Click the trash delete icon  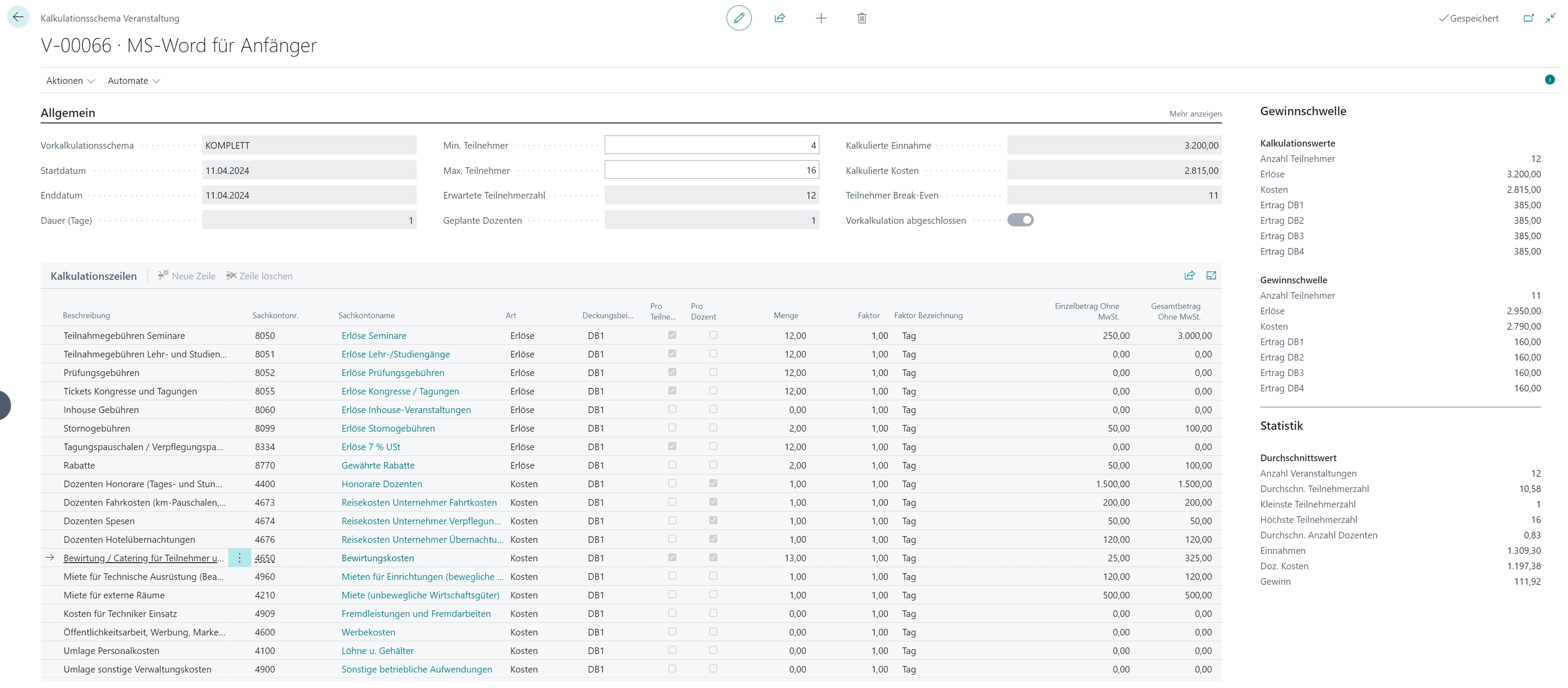[x=861, y=18]
